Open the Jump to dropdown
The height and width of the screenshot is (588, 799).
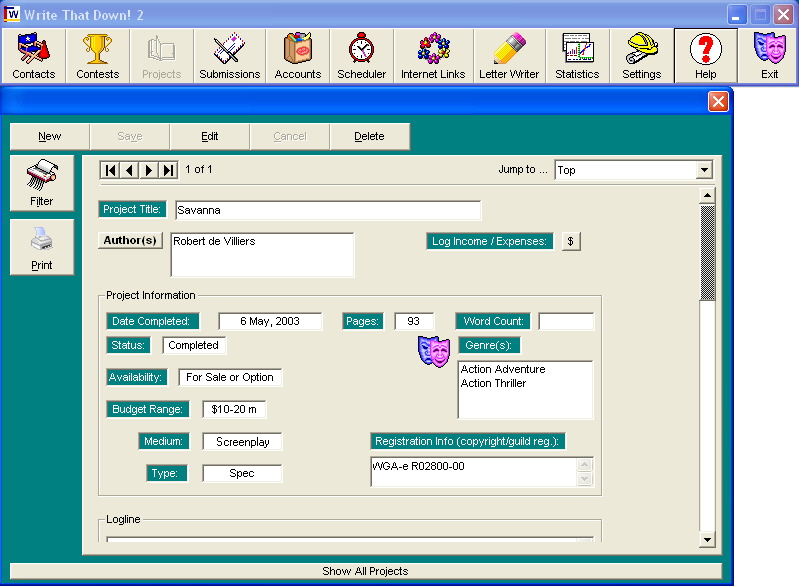tap(704, 170)
